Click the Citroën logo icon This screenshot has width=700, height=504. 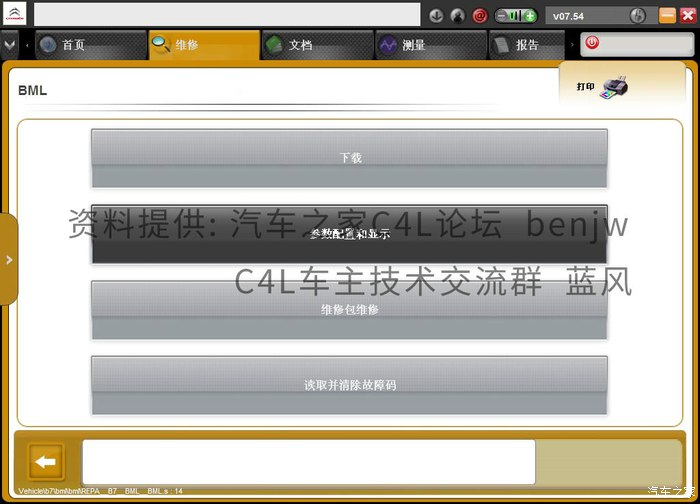pos(15,14)
